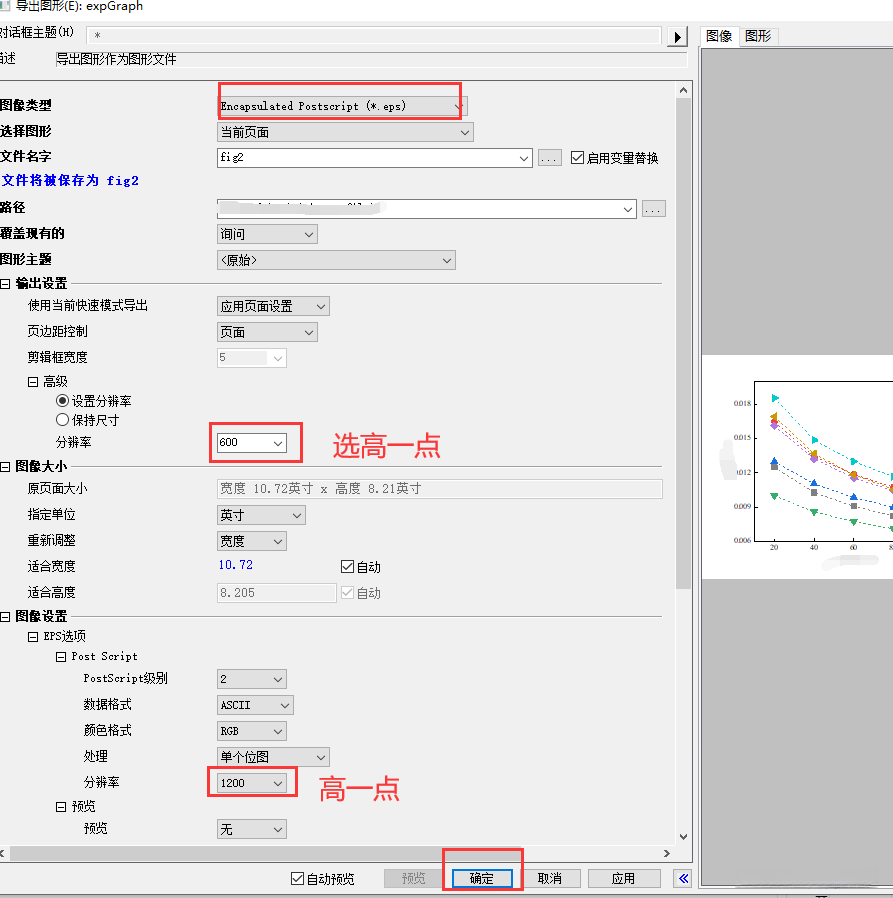Click 适合宽度 value 10.72
This screenshot has width=893, height=898.
pos(235,565)
